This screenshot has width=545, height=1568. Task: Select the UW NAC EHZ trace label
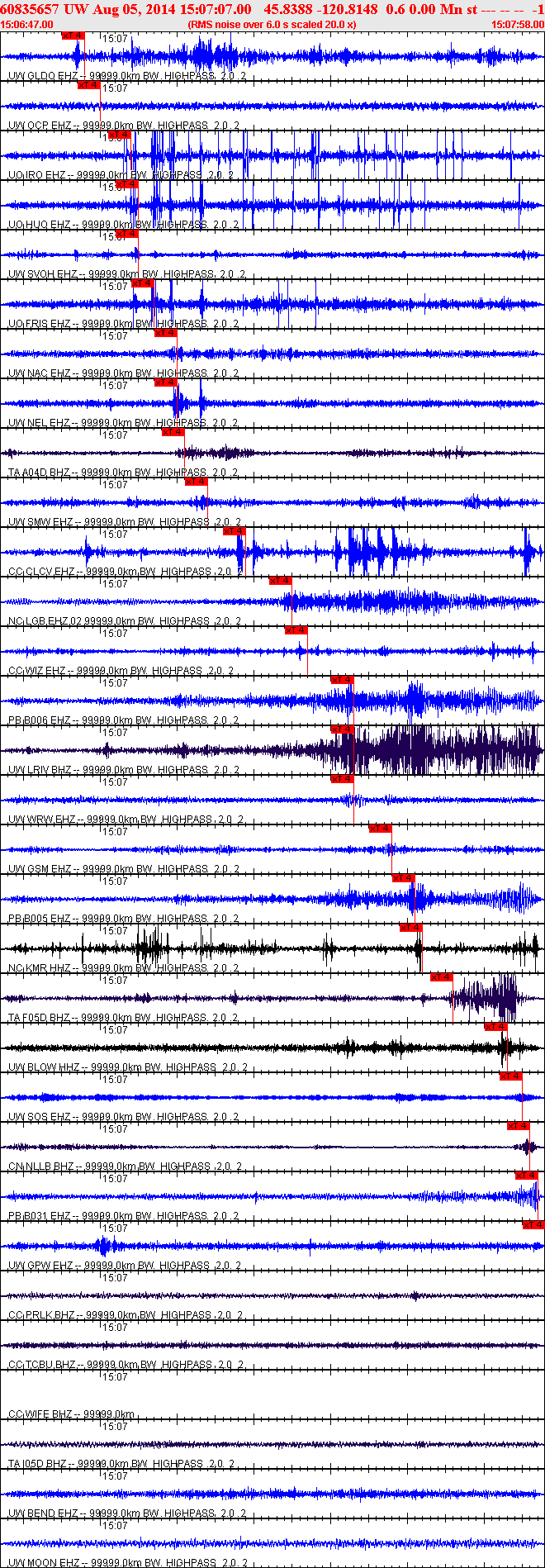pyautogui.click(x=123, y=373)
